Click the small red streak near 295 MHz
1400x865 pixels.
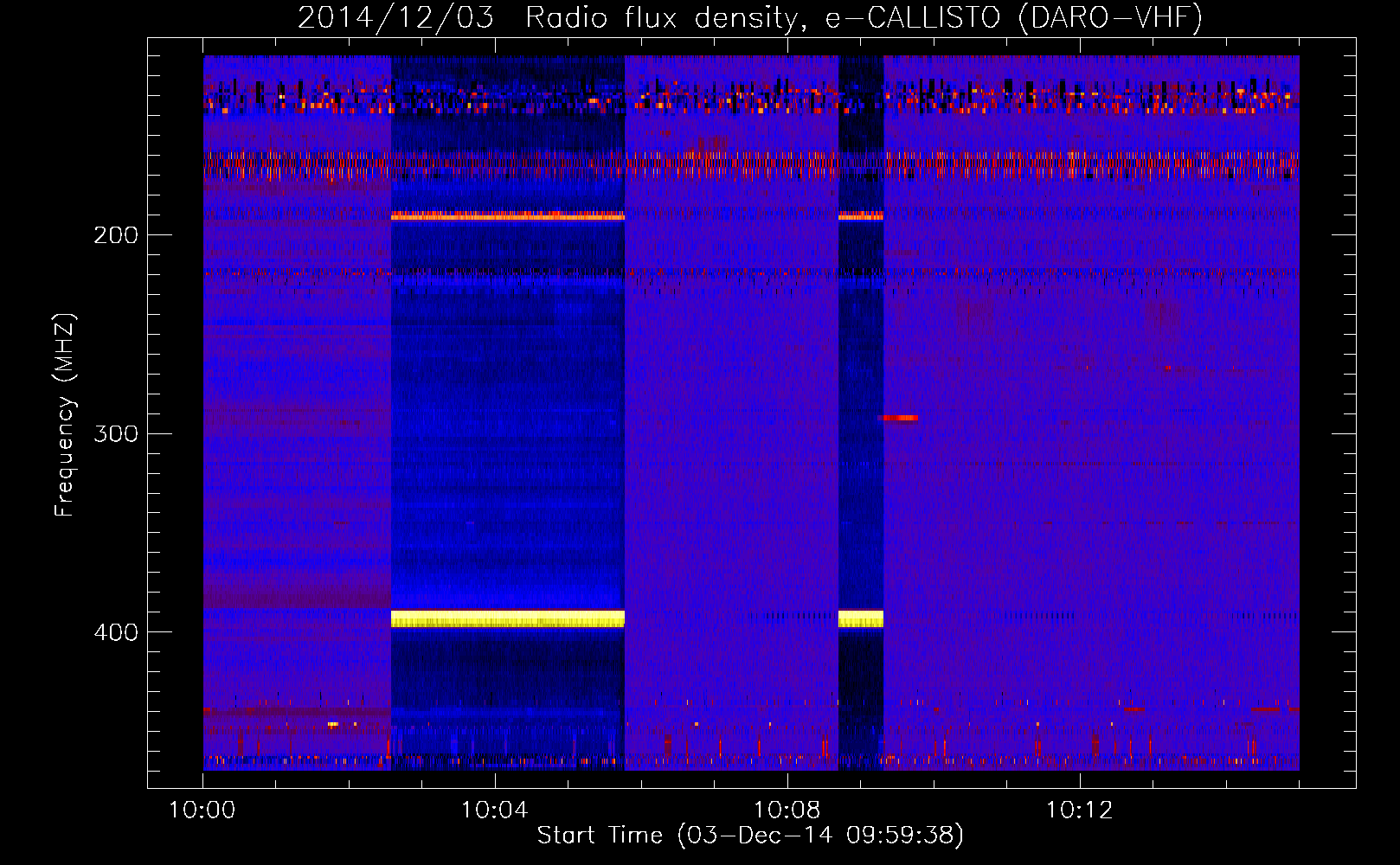(x=898, y=418)
